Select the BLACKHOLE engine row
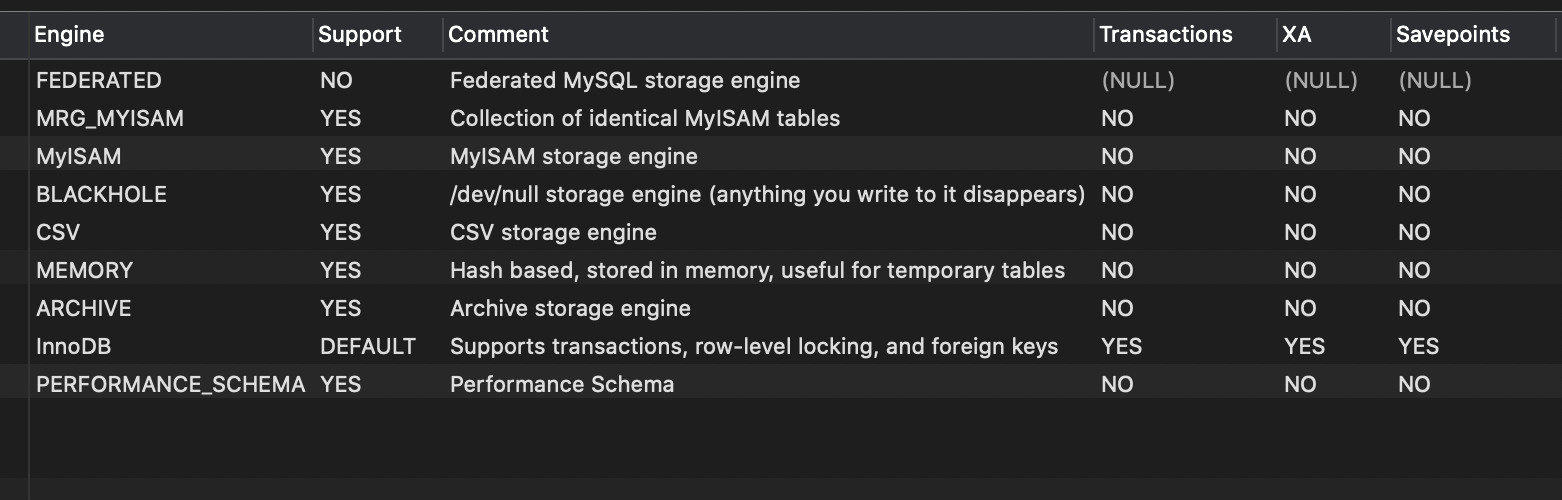This screenshot has height=500, width=1562. tap(780, 194)
